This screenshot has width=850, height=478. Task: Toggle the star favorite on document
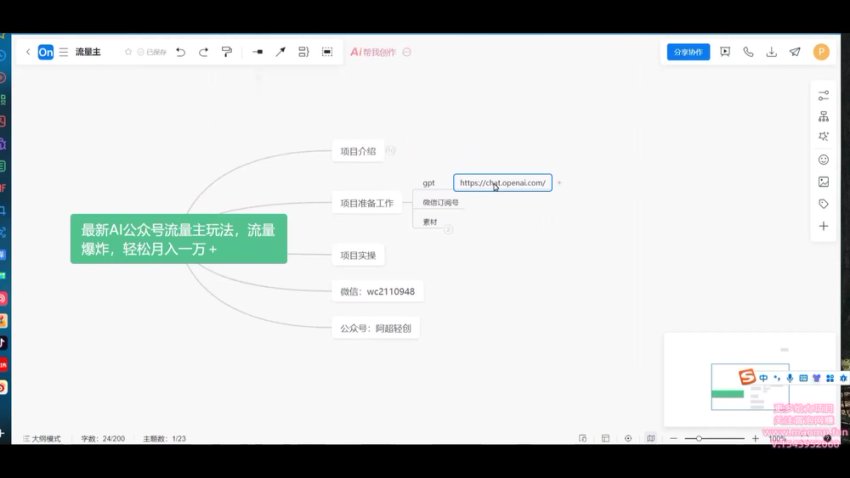tap(128, 52)
